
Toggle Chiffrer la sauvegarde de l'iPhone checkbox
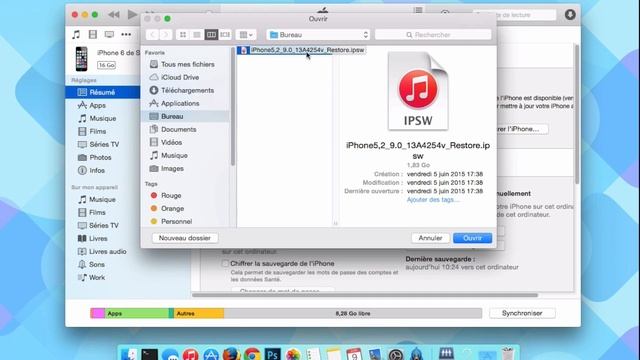coord(225,264)
